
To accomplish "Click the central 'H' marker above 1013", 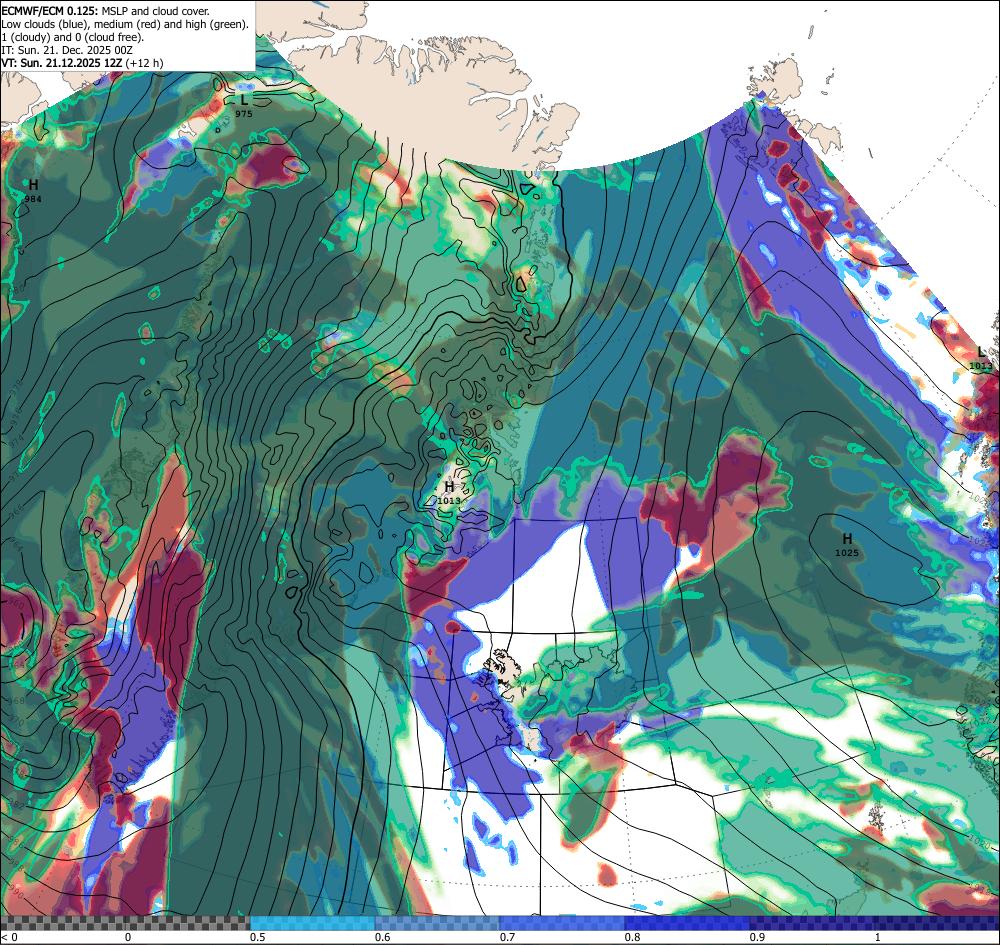I will pyautogui.click(x=449, y=487).
